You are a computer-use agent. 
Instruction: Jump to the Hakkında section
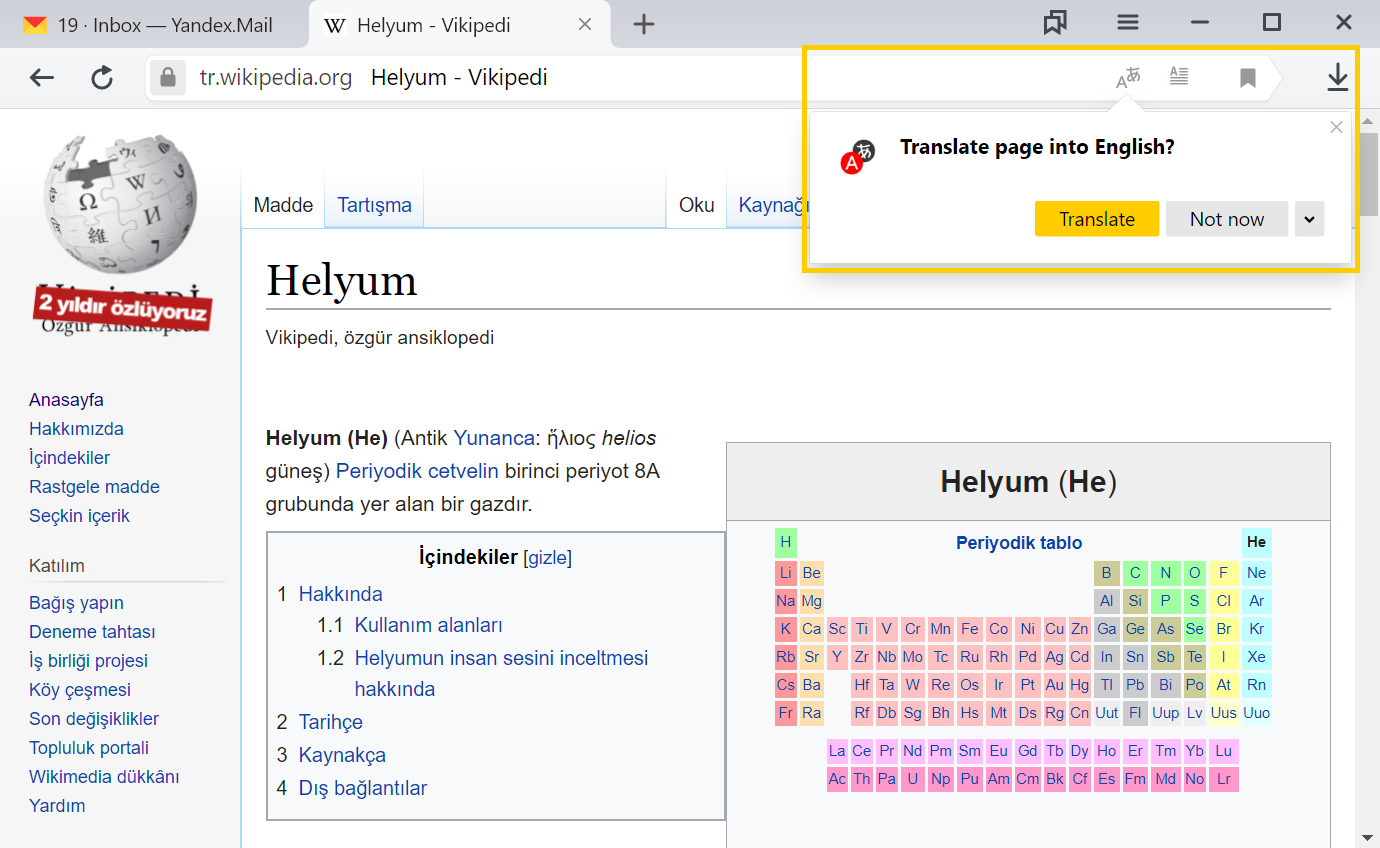(341, 594)
